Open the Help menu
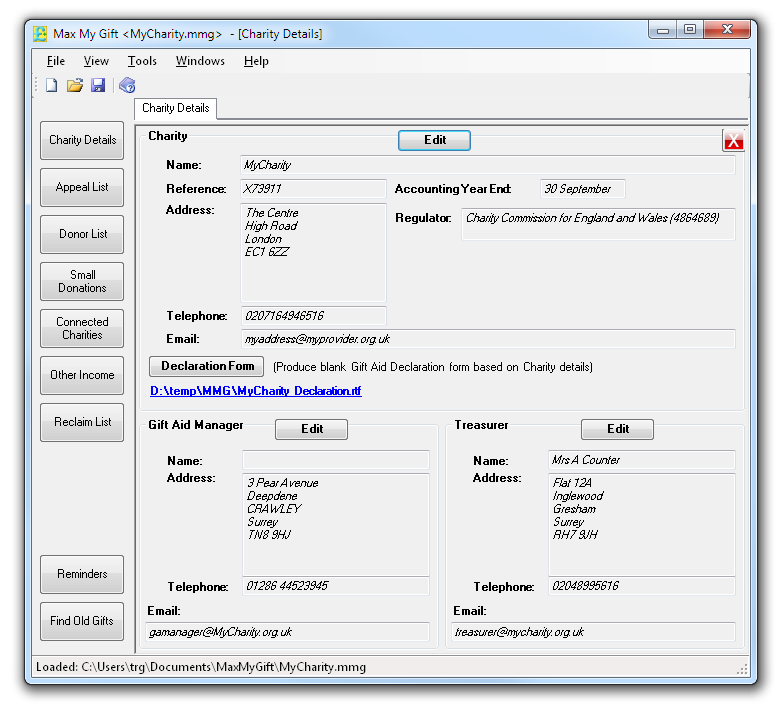 [x=256, y=61]
